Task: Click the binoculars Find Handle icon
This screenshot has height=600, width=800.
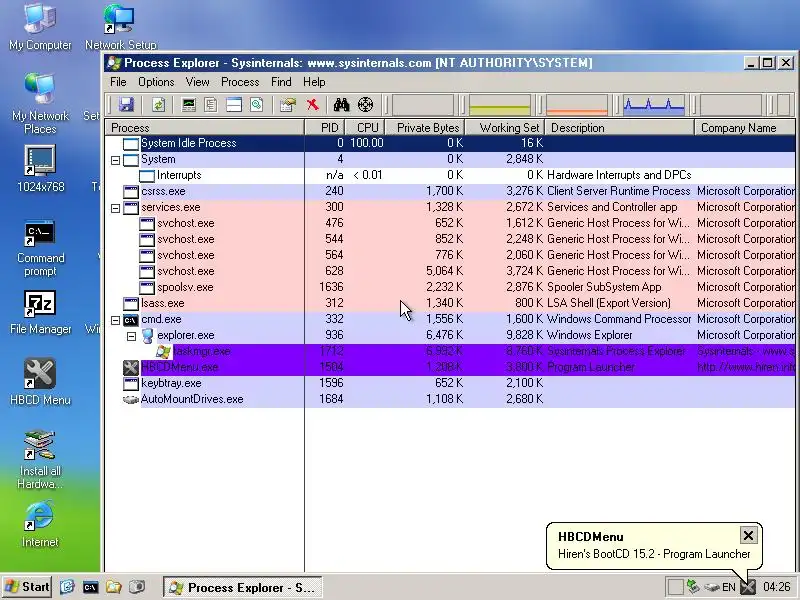Action: (x=341, y=105)
